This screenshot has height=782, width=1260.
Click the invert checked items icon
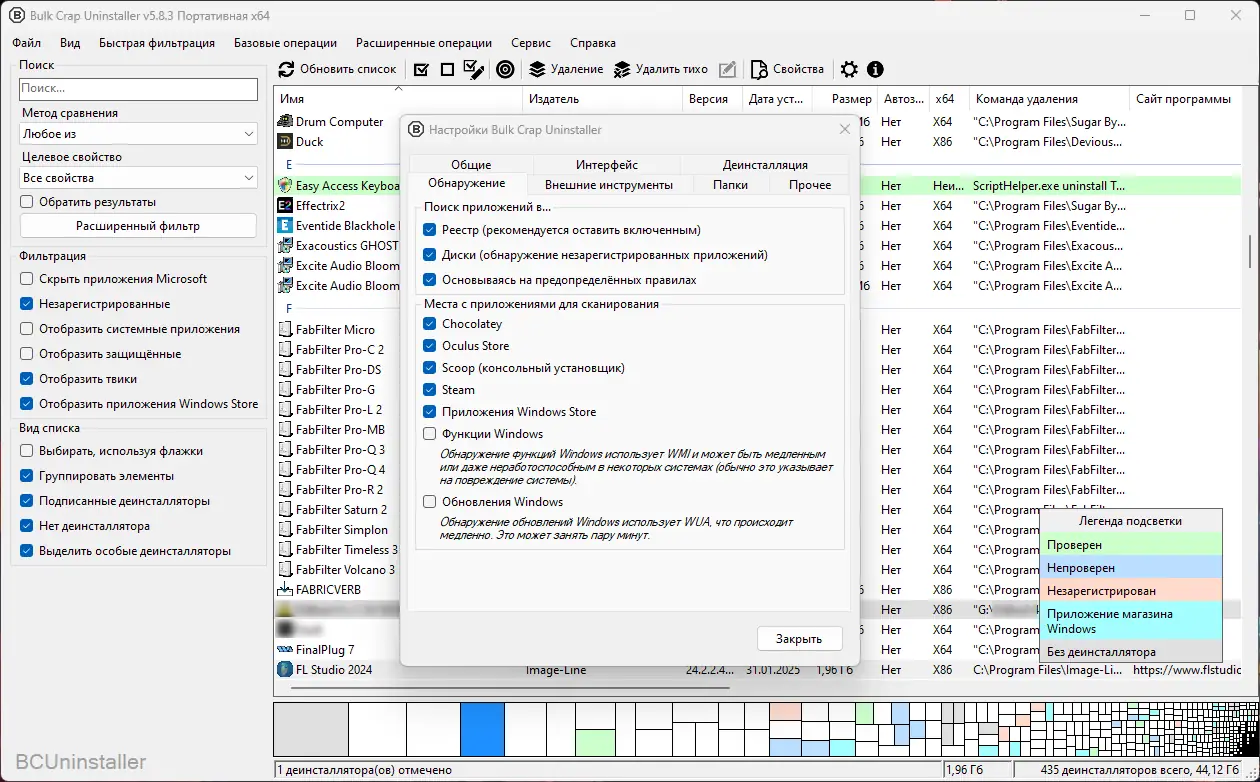click(474, 69)
